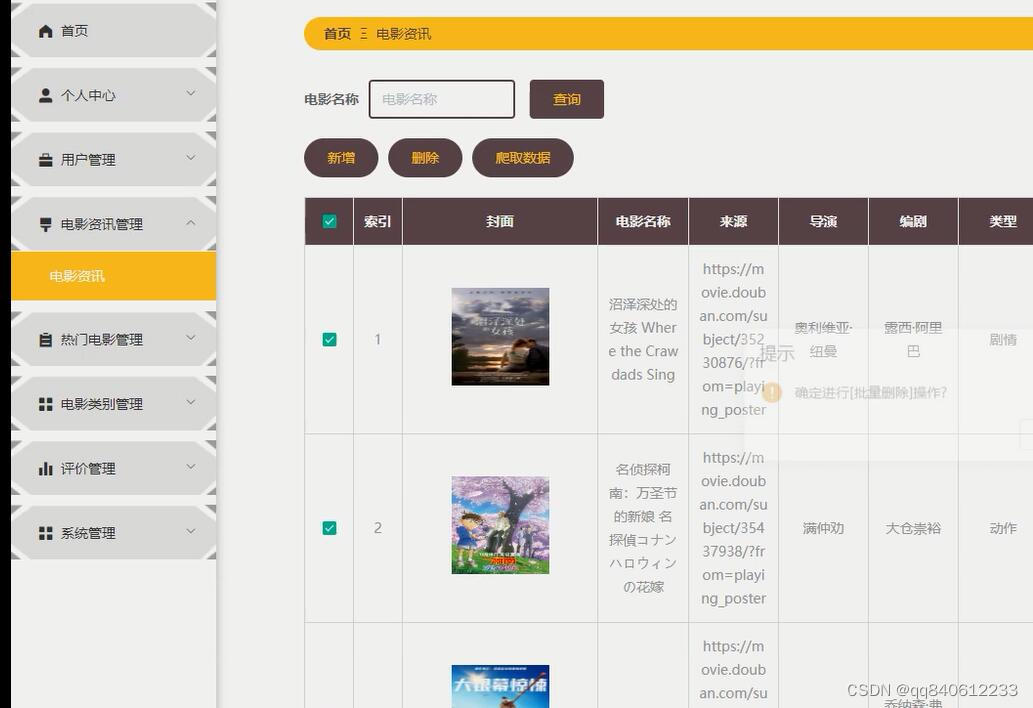Open the 系统管理 menu
This screenshot has height=708, width=1033.
click(x=113, y=533)
